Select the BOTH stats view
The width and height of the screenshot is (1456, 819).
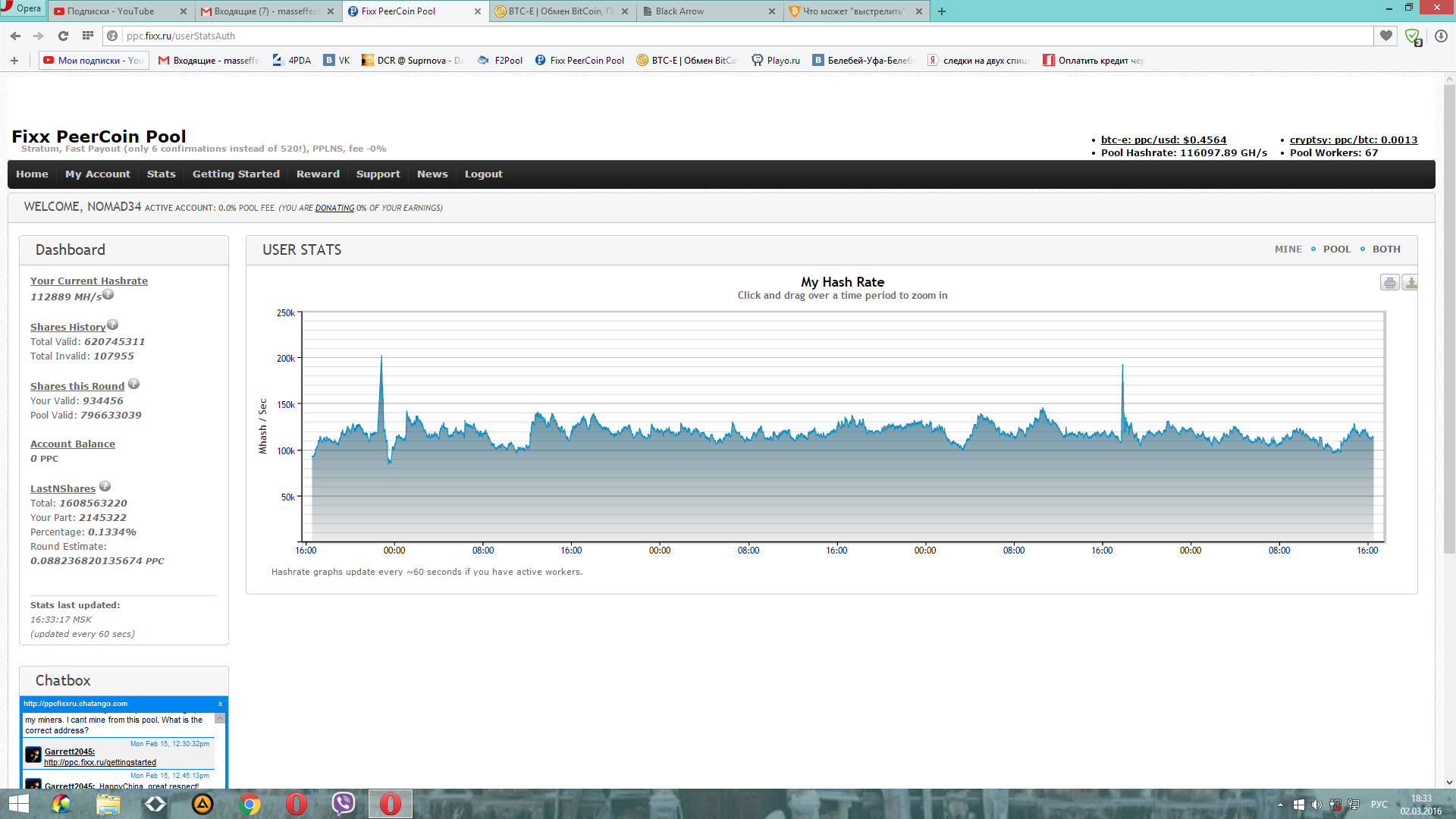click(1385, 249)
